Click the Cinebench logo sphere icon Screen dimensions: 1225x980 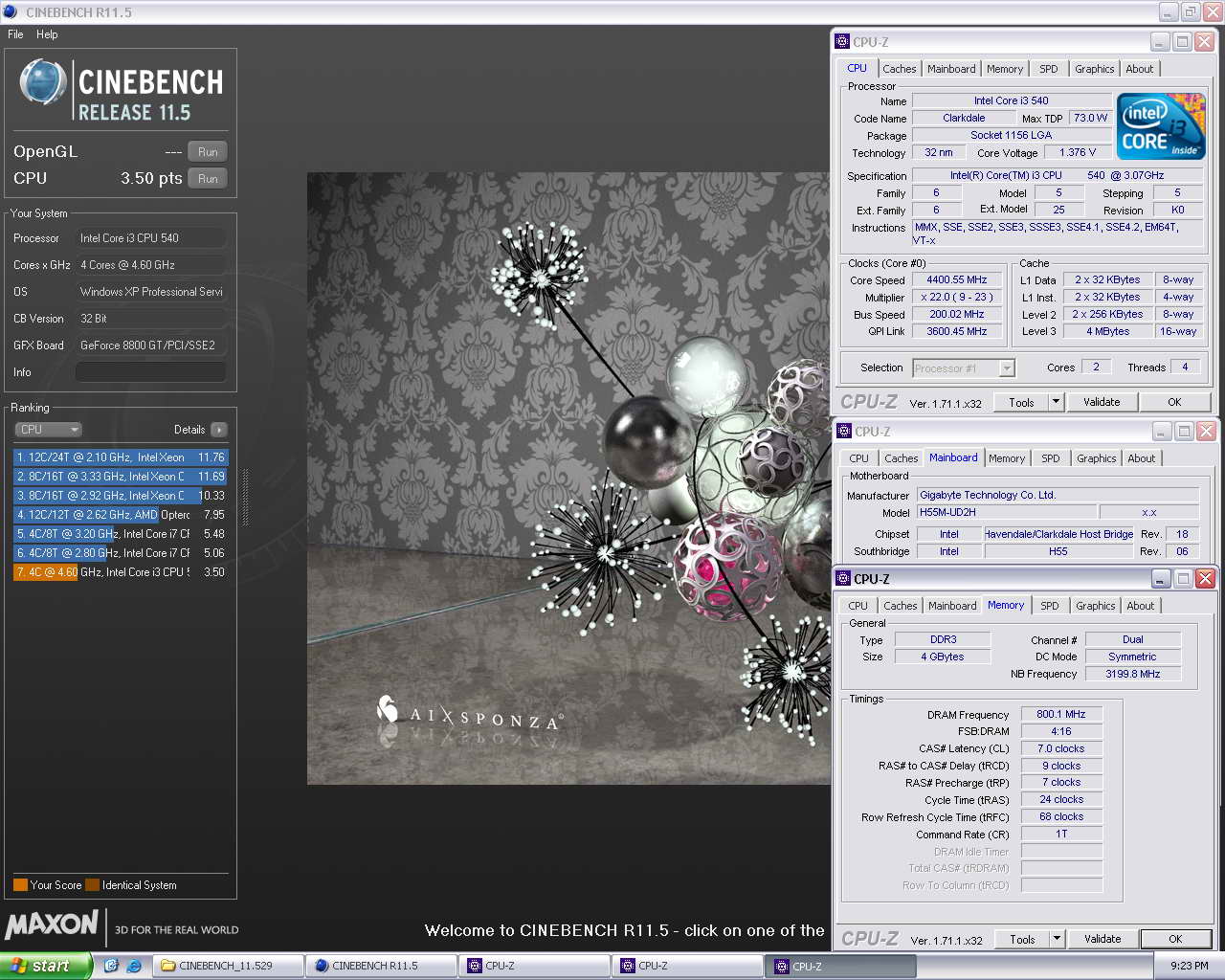[43, 82]
